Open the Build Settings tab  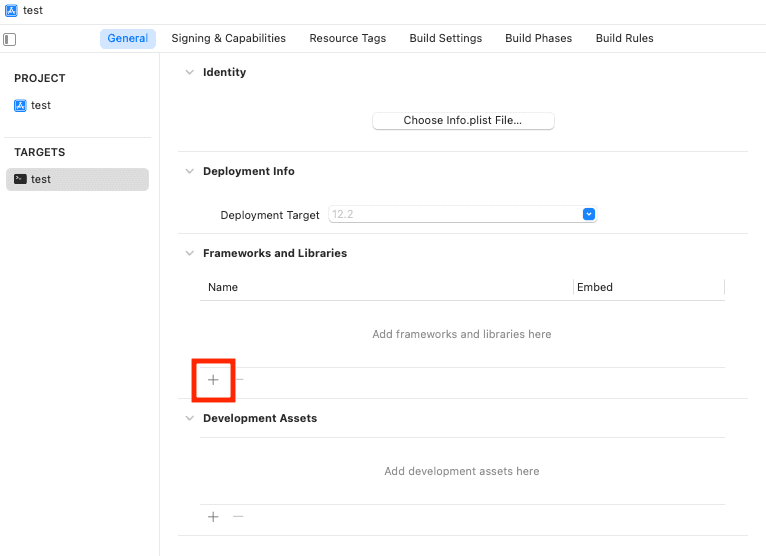(x=445, y=38)
